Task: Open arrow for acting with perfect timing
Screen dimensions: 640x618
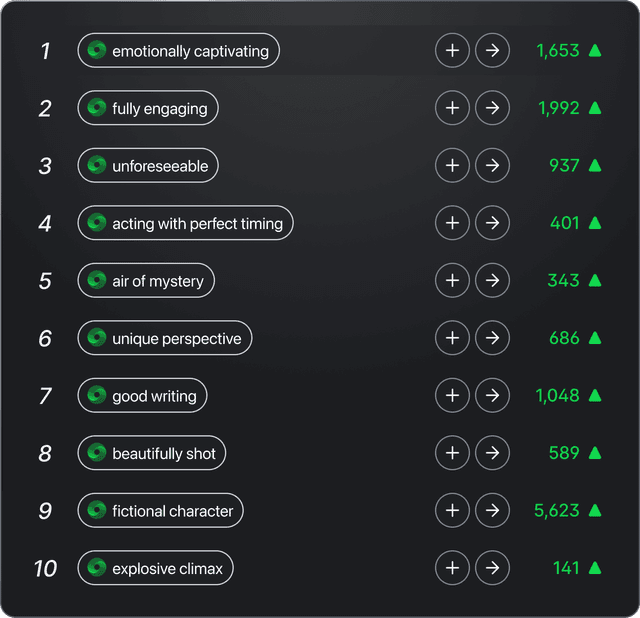Action: coord(492,223)
